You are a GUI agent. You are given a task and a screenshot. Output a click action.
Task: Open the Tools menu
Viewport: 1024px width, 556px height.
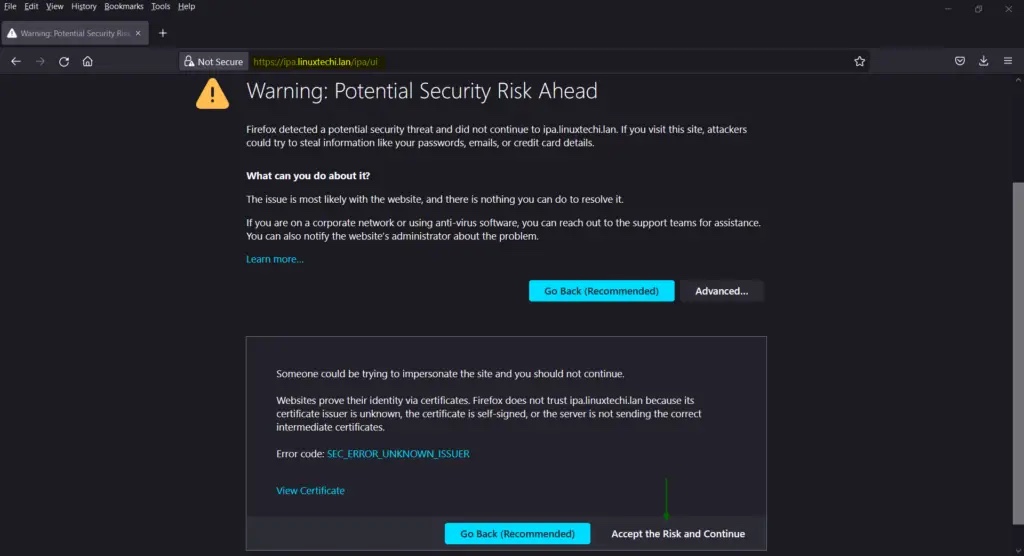pyautogui.click(x=161, y=6)
